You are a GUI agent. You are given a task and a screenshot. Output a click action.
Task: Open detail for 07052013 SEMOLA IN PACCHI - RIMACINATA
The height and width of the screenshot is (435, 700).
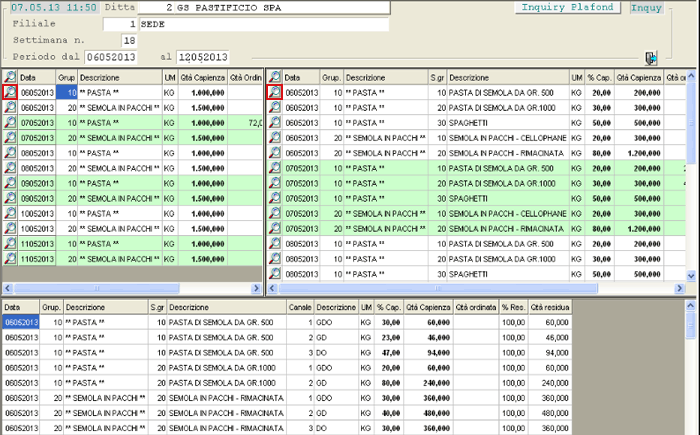click(275, 229)
